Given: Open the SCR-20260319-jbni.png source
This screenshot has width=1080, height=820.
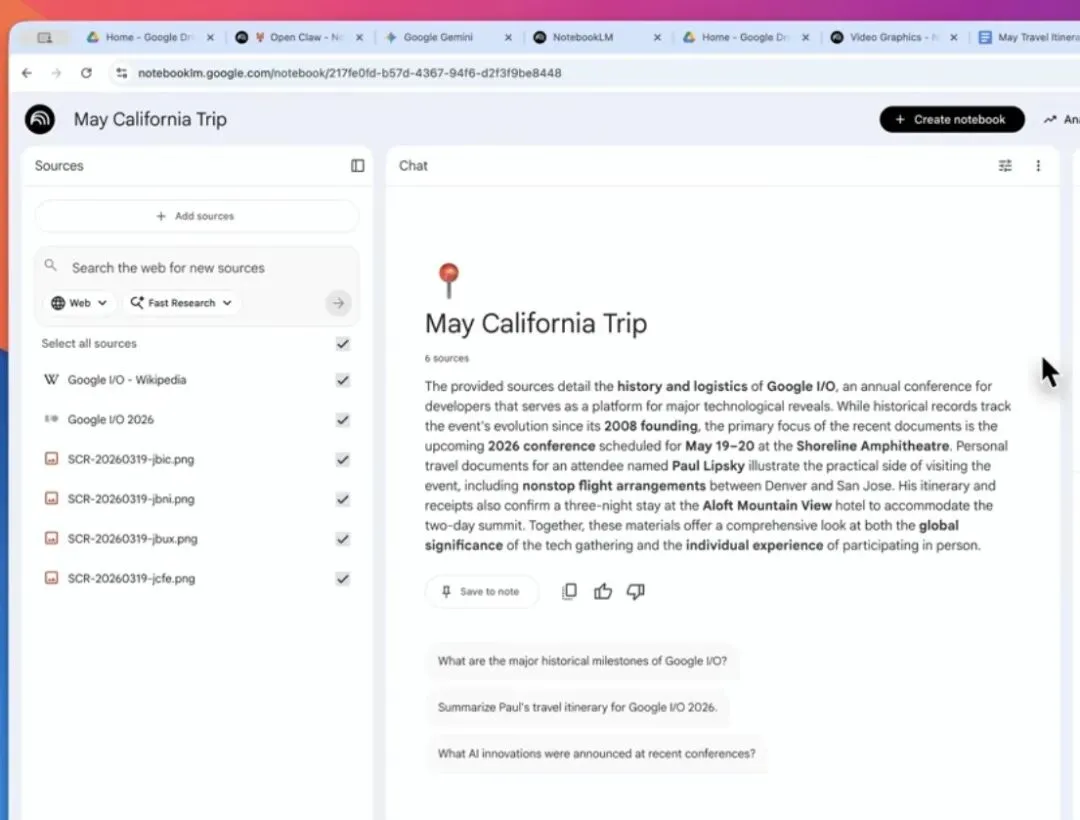Looking at the screenshot, I should 131,499.
